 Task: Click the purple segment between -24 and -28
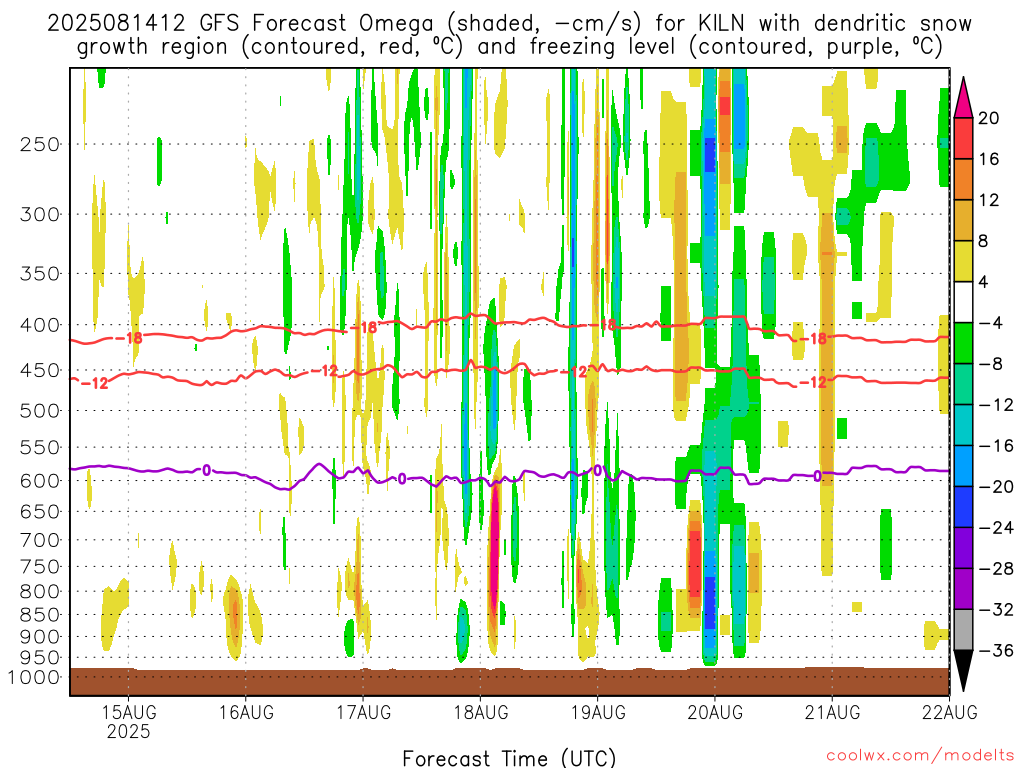963,548
